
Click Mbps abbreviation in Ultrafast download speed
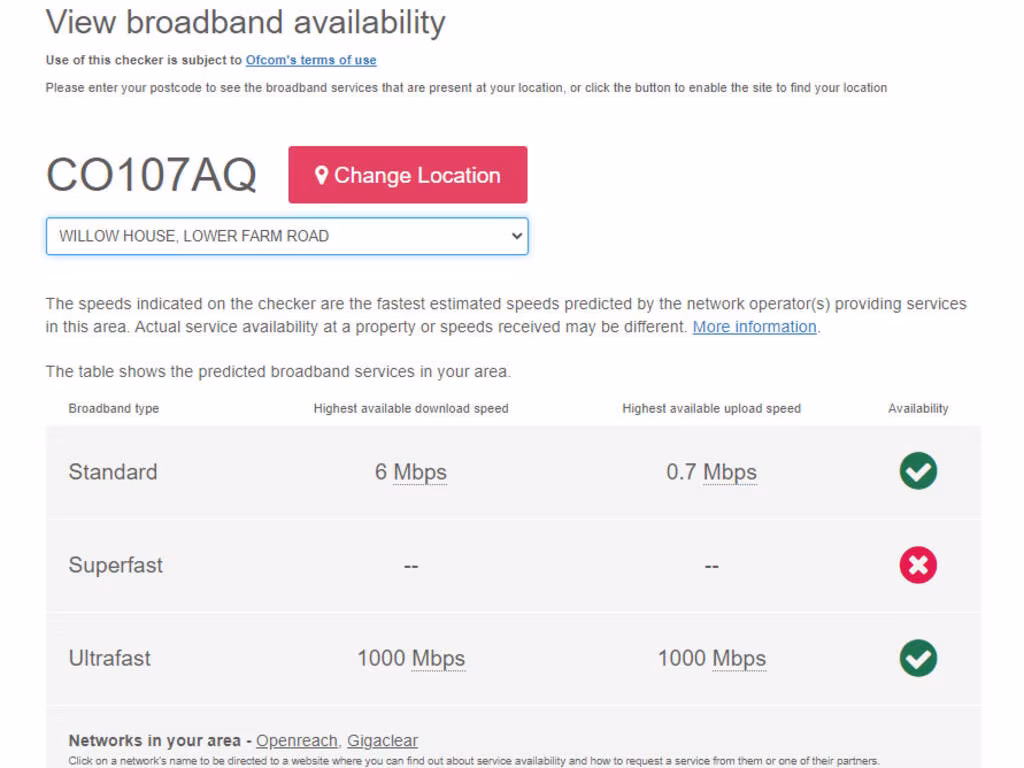pos(438,659)
